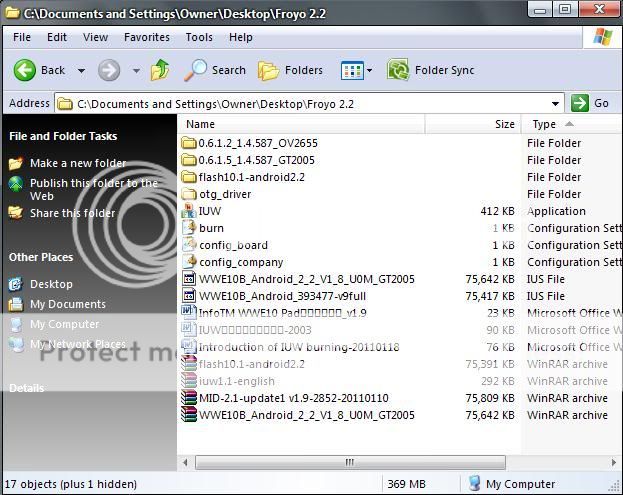Image resolution: width=623 pixels, height=495 pixels.
Task: Launch Folder Sync from toolbar
Action: click(x=431, y=70)
